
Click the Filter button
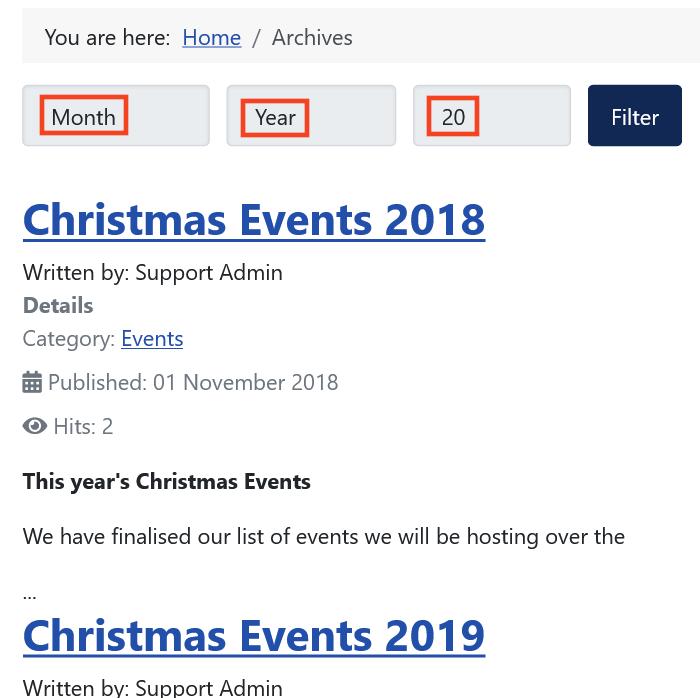pyautogui.click(x=635, y=116)
